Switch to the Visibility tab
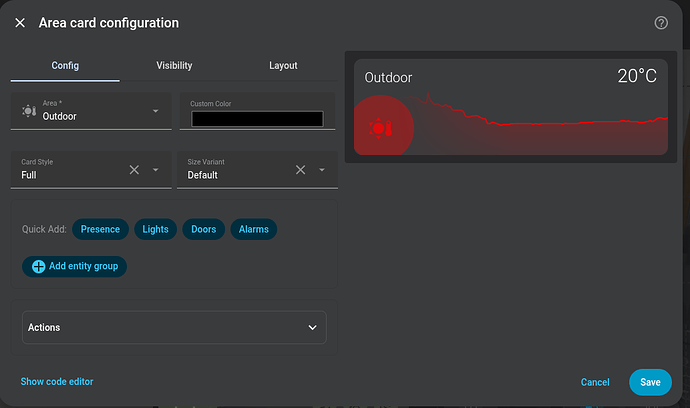Screen dimensions: 690x408 point(174,66)
